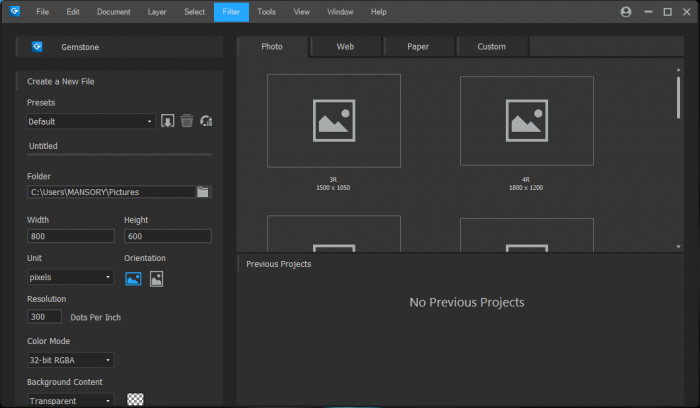Delete the preset with trash icon
Image resolution: width=700 pixels, height=408 pixels.
coord(187,121)
